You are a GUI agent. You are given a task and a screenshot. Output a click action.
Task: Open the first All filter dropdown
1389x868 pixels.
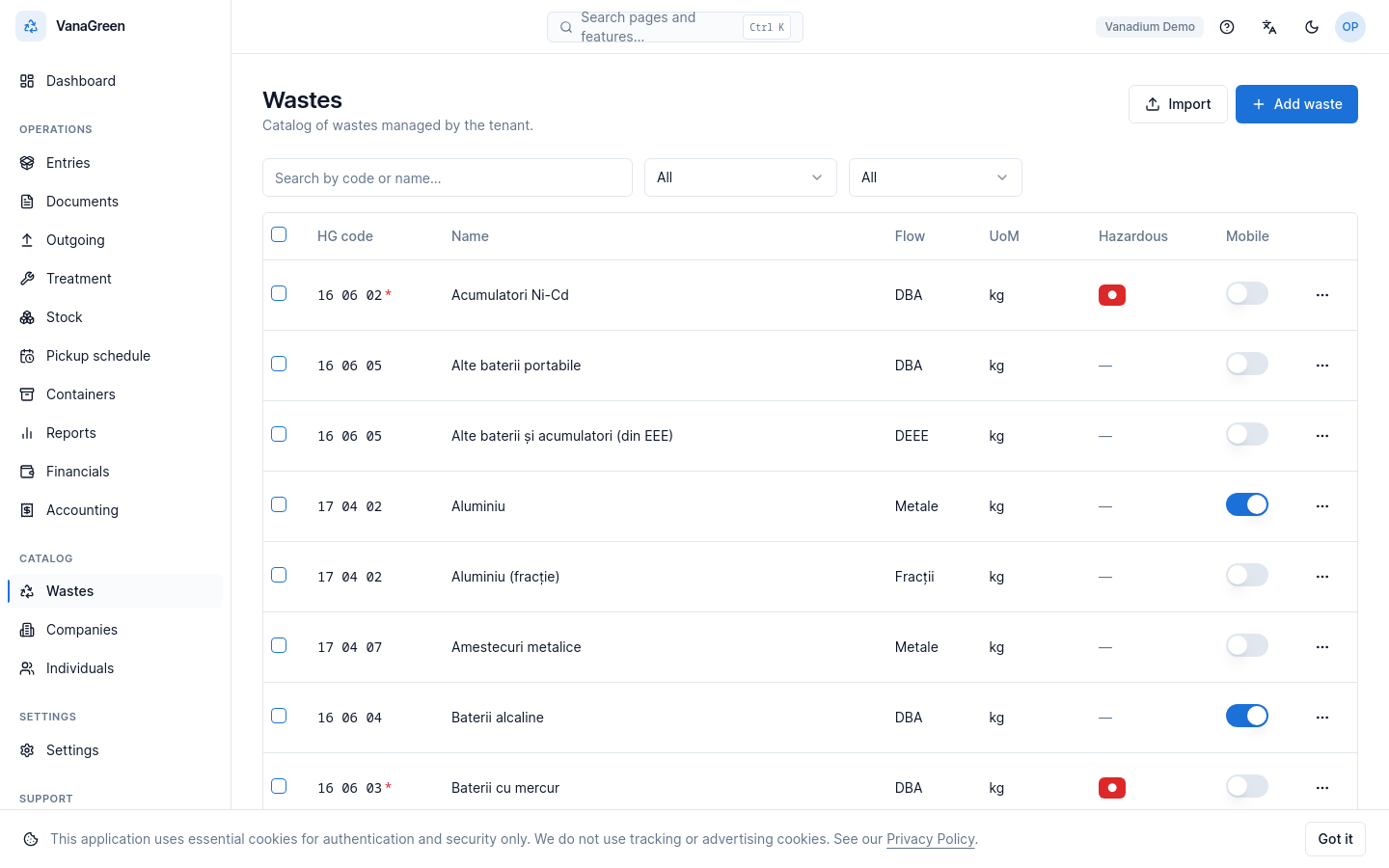point(741,177)
